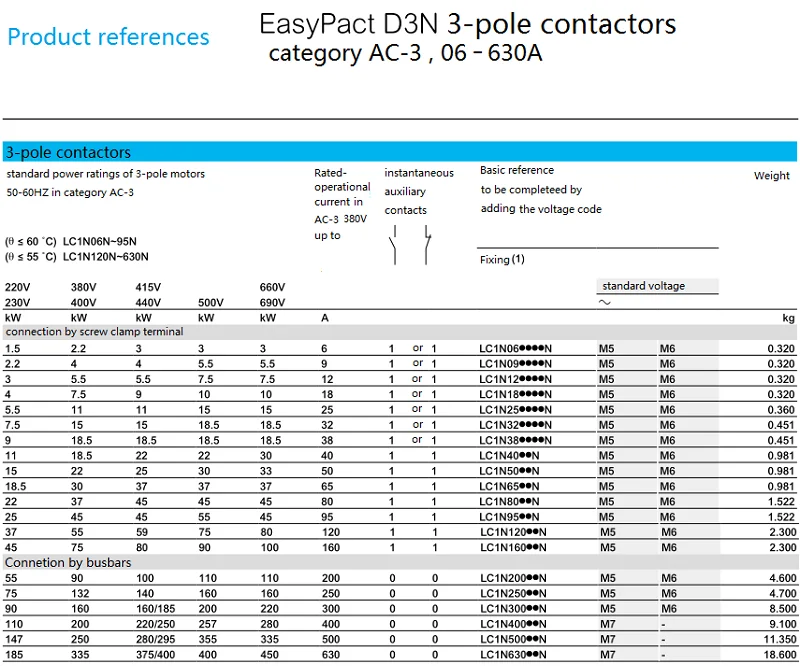Click the '380V' column header

click(x=84, y=287)
